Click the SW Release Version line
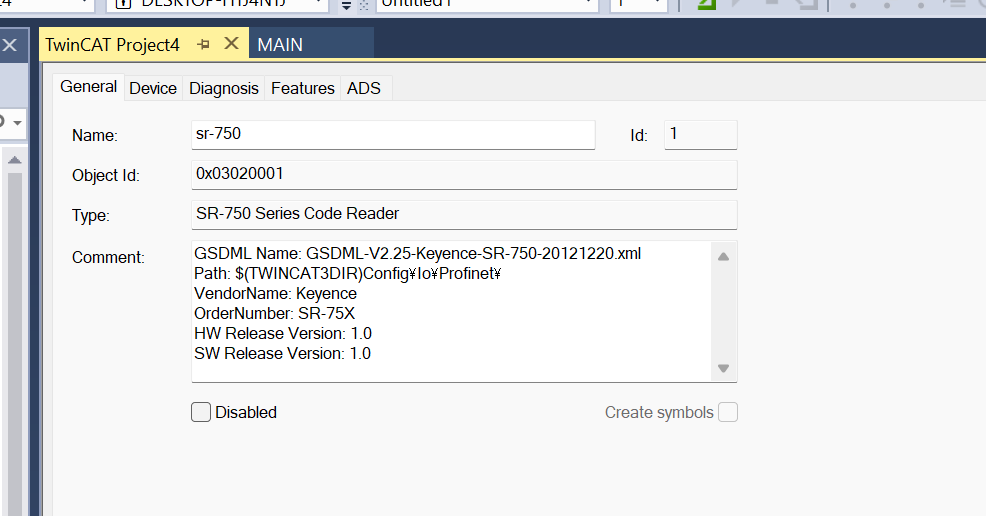Viewport: 986px width, 516px height. coord(282,353)
